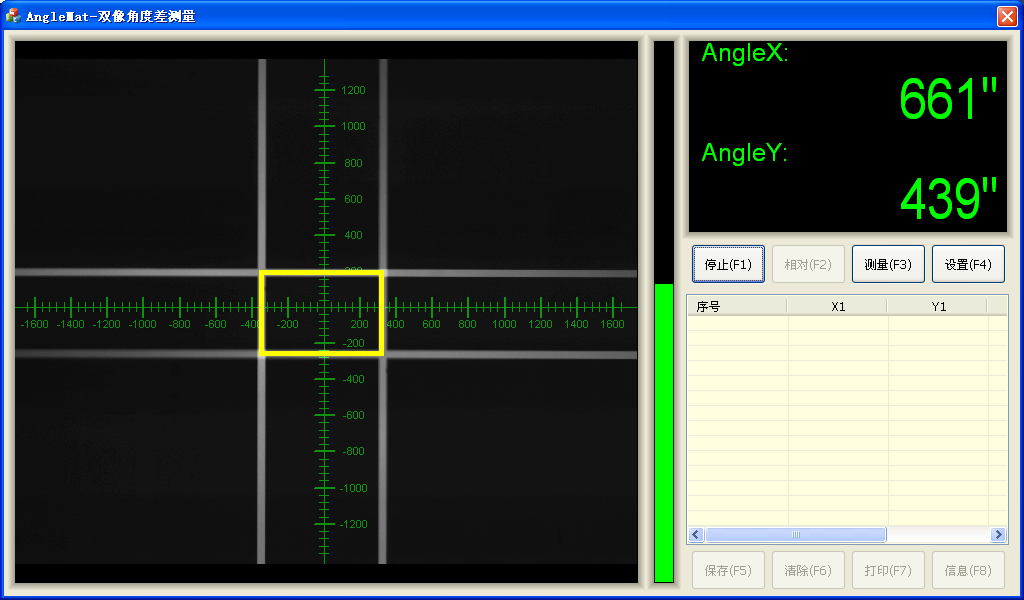This screenshot has width=1024, height=600.
Task: Click the green vertical level bar
Action: 664,430
